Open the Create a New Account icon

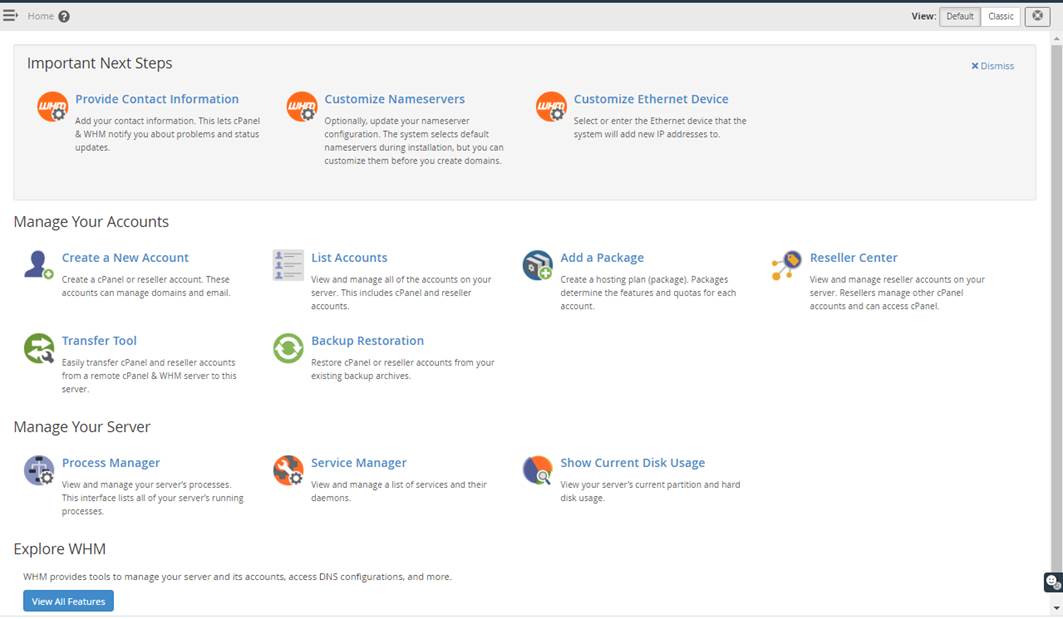(x=37, y=264)
